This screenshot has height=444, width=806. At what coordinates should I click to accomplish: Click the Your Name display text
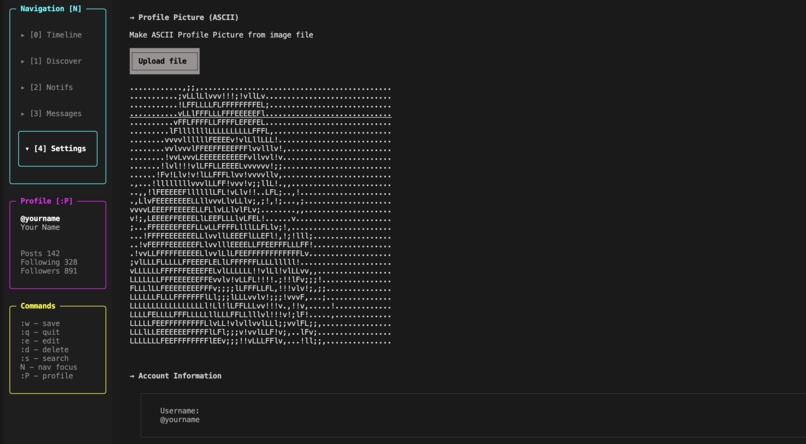tap(40, 227)
